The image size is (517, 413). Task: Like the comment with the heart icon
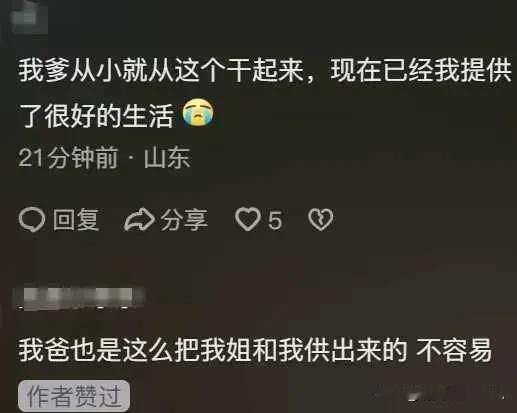click(x=248, y=219)
